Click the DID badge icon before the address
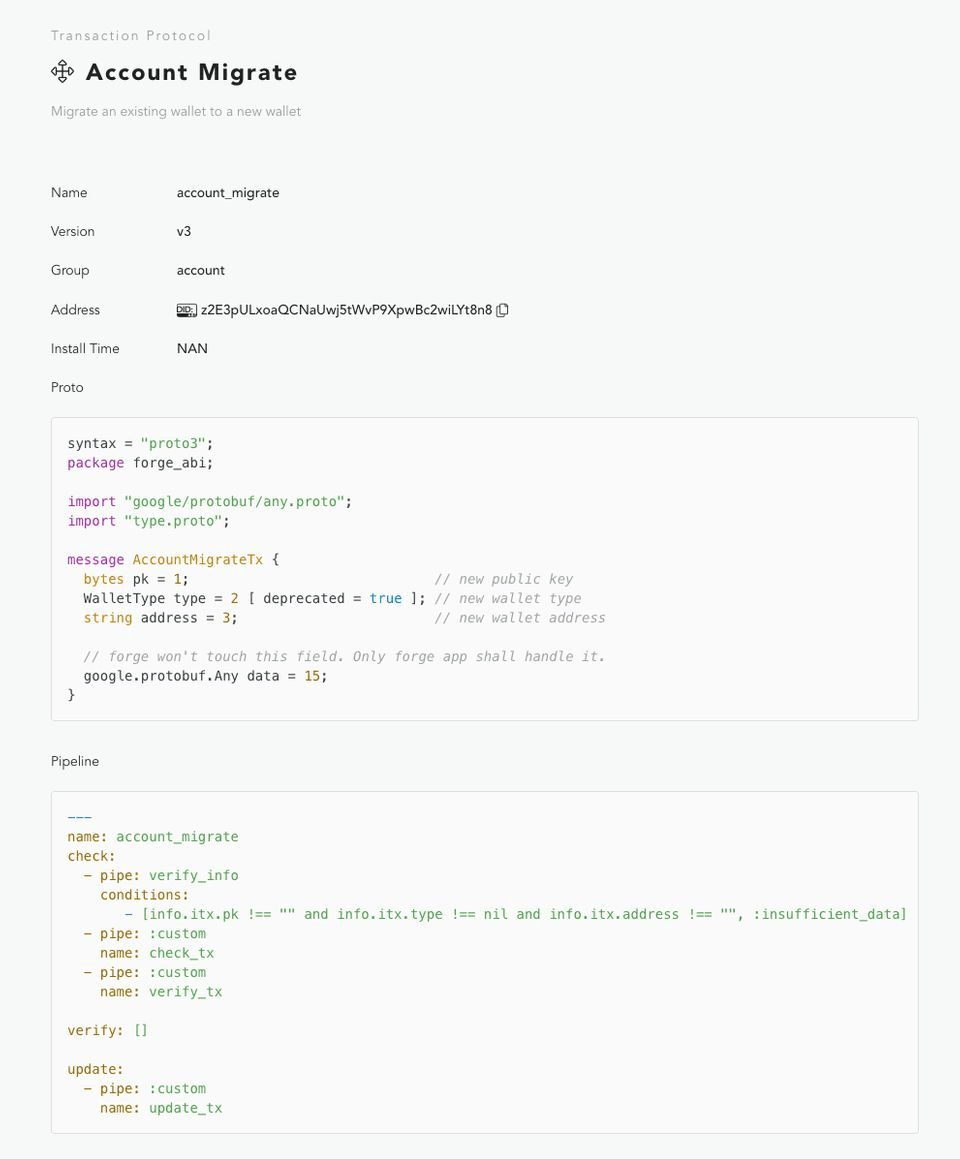The width and height of the screenshot is (960, 1159). pyautogui.click(x=186, y=310)
